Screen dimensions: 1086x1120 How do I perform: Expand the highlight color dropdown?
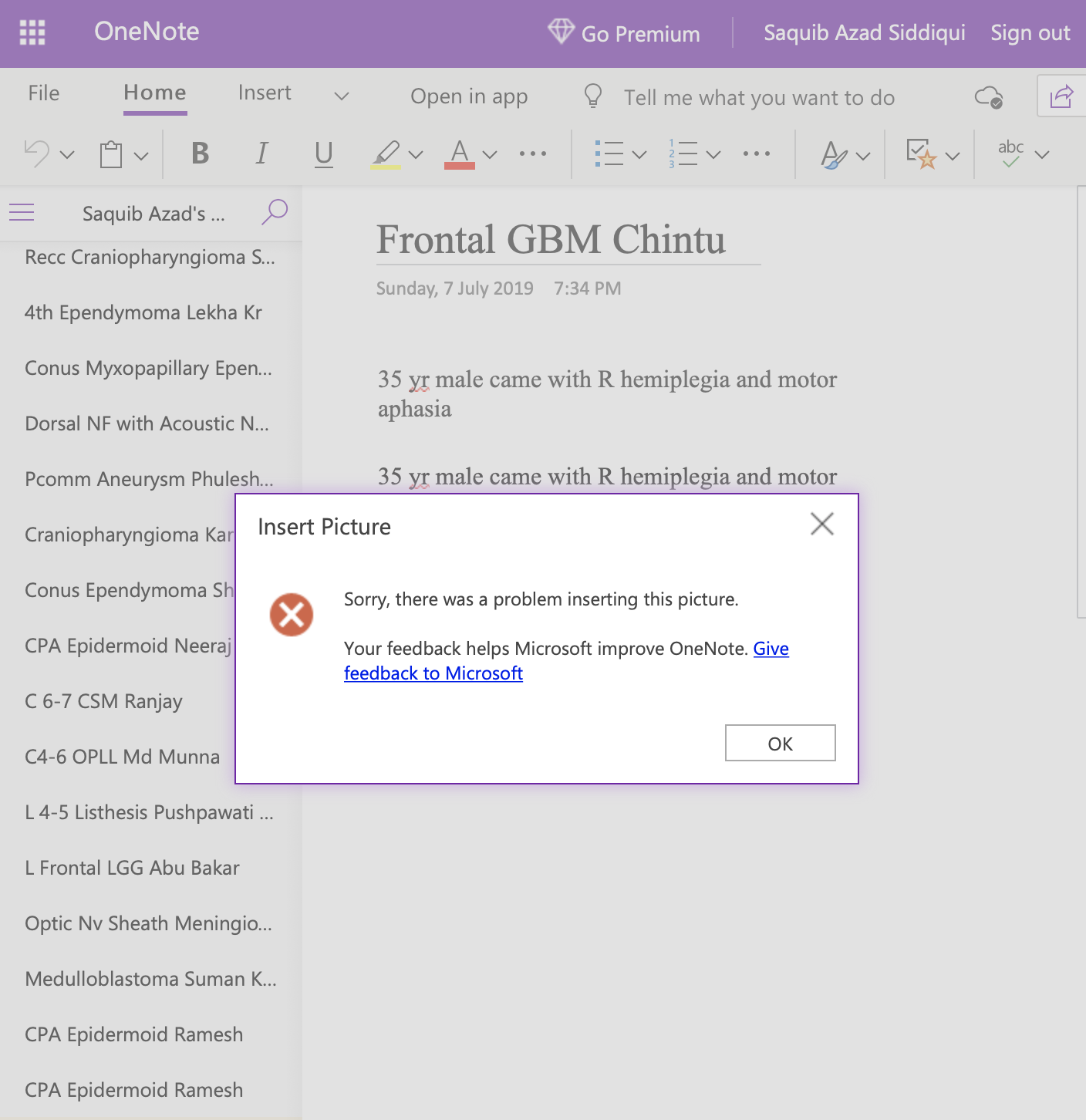tap(416, 155)
